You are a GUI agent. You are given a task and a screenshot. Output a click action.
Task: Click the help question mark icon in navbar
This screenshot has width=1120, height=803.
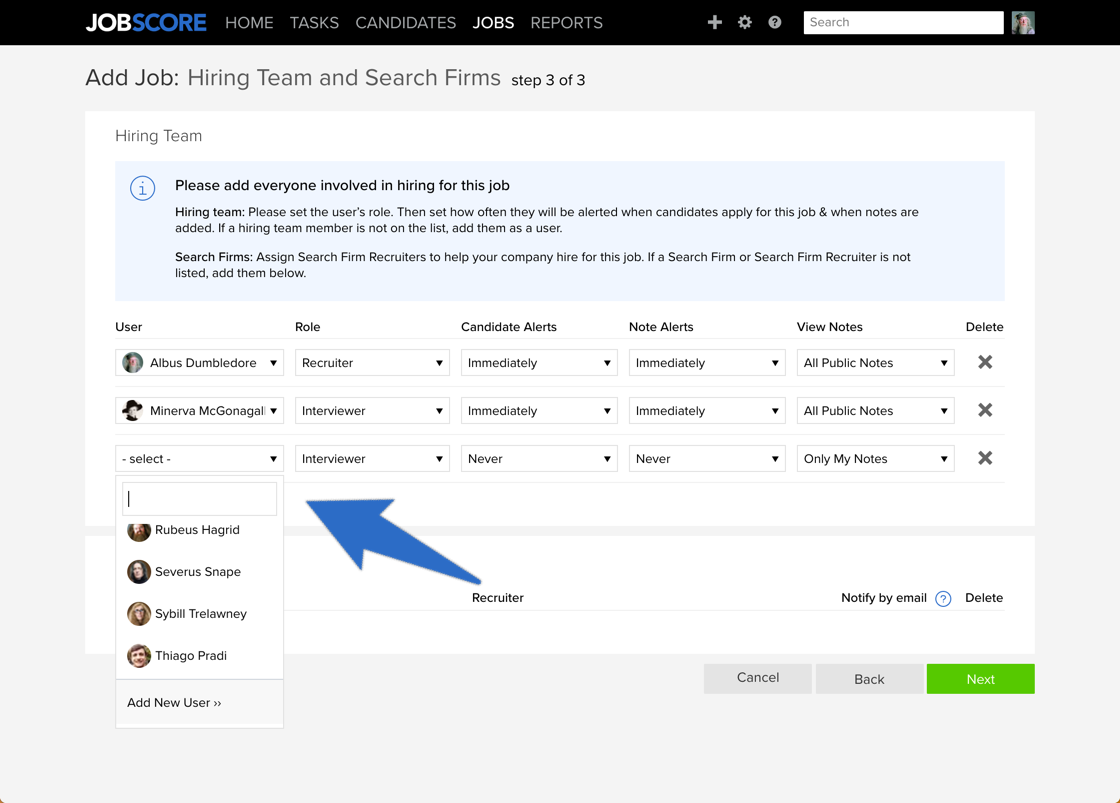(x=775, y=22)
